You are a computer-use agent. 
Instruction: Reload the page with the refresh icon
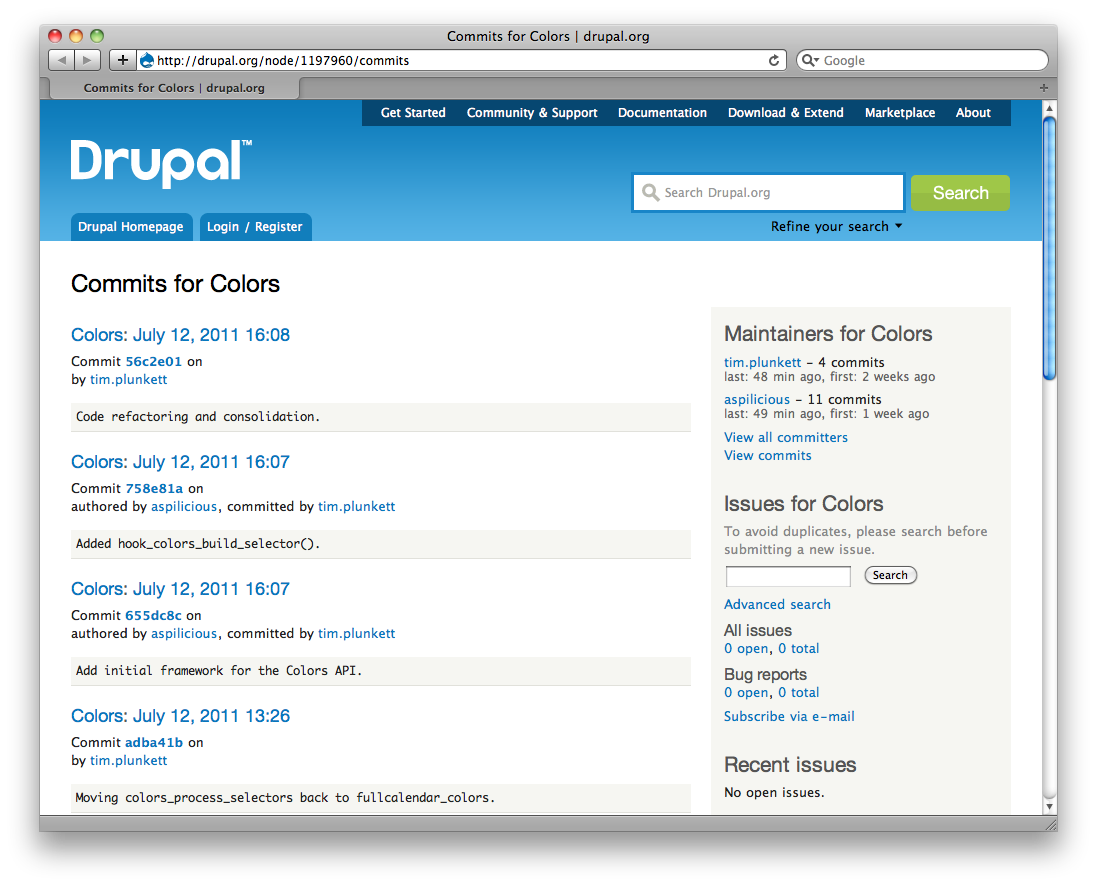[x=774, y=60]
